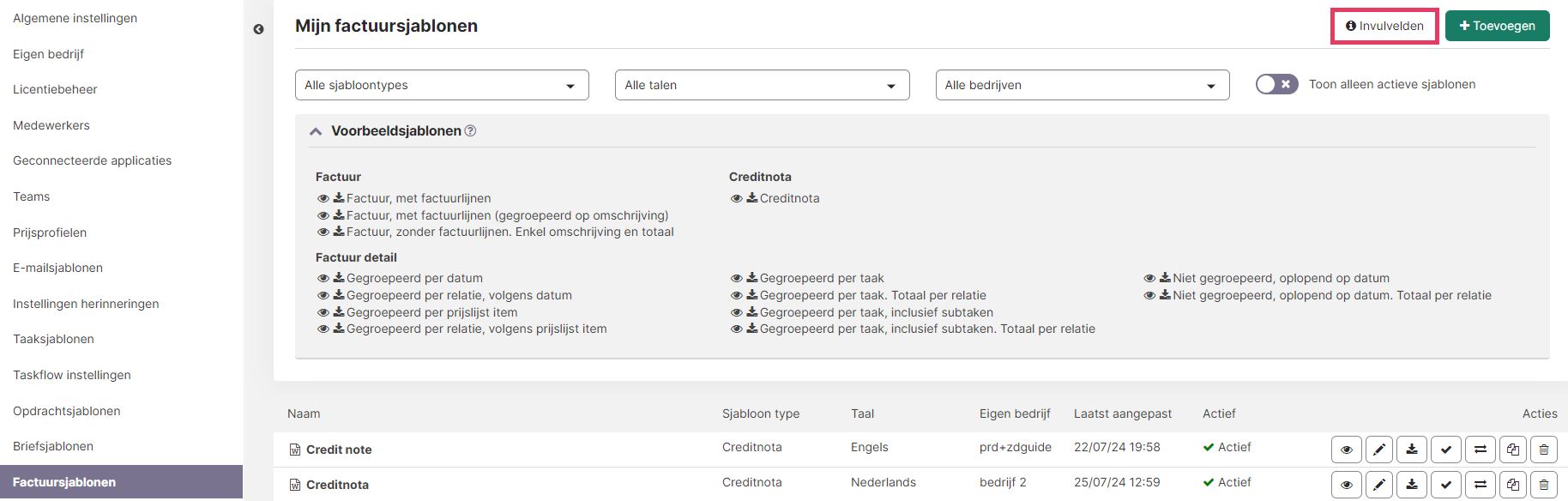The height and width of the screenshot is (501, 1568).
Task: Preview 'Gegroepeerd per datum' sample
Action: pos(323,279)
